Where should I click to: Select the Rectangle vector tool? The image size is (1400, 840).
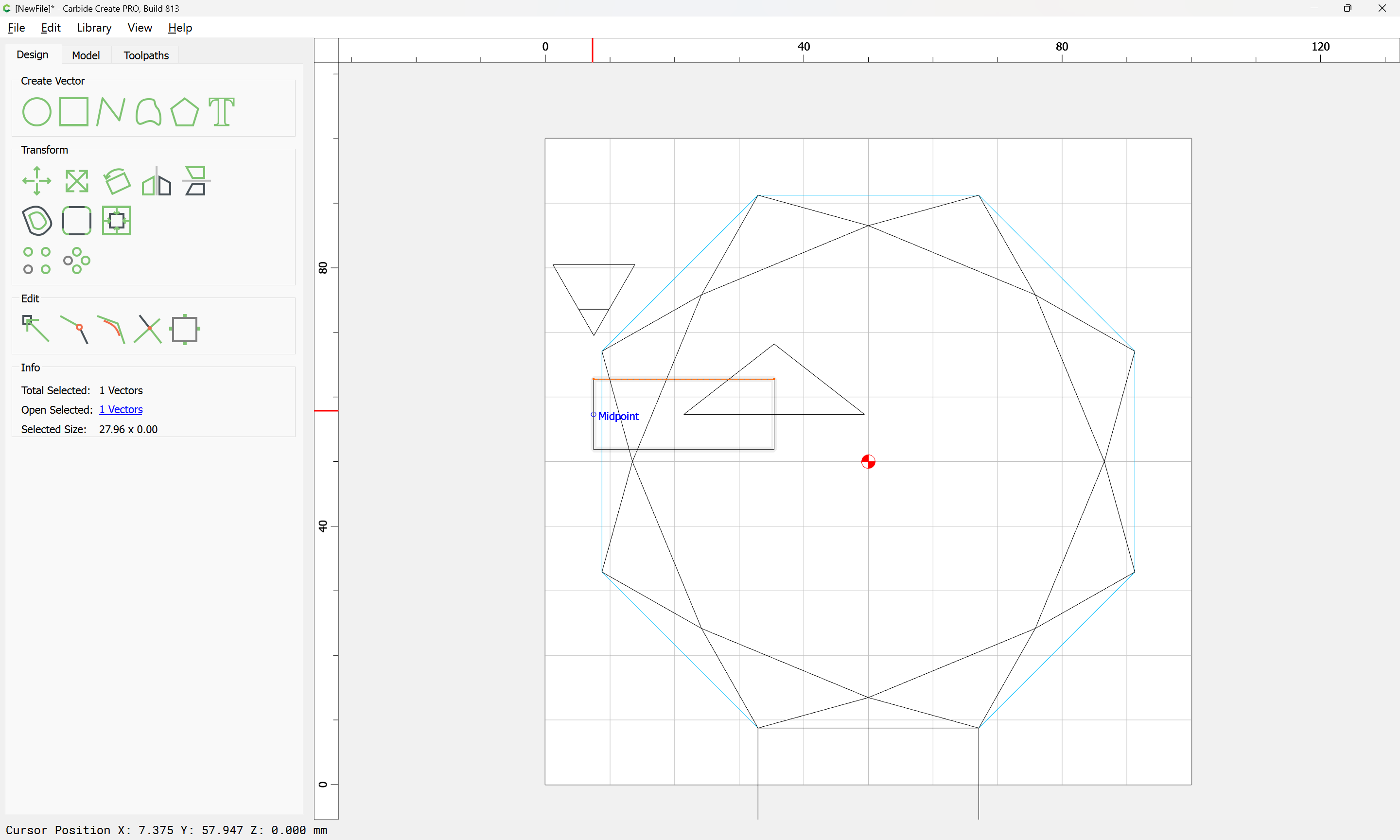[74, 111]
